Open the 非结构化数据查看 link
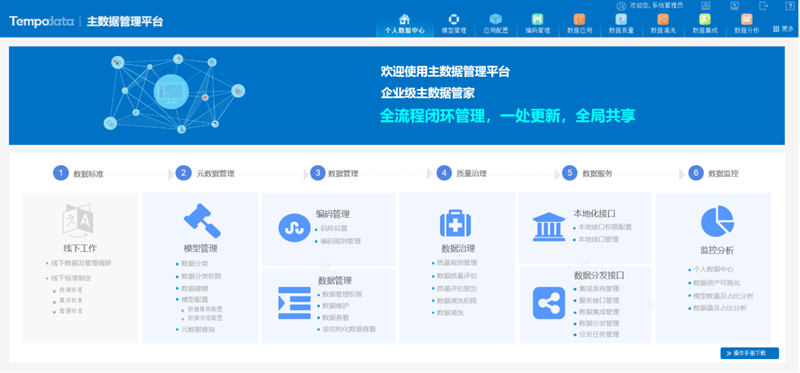The width and height of the screenshot is (800, 373). click(348, 329)
